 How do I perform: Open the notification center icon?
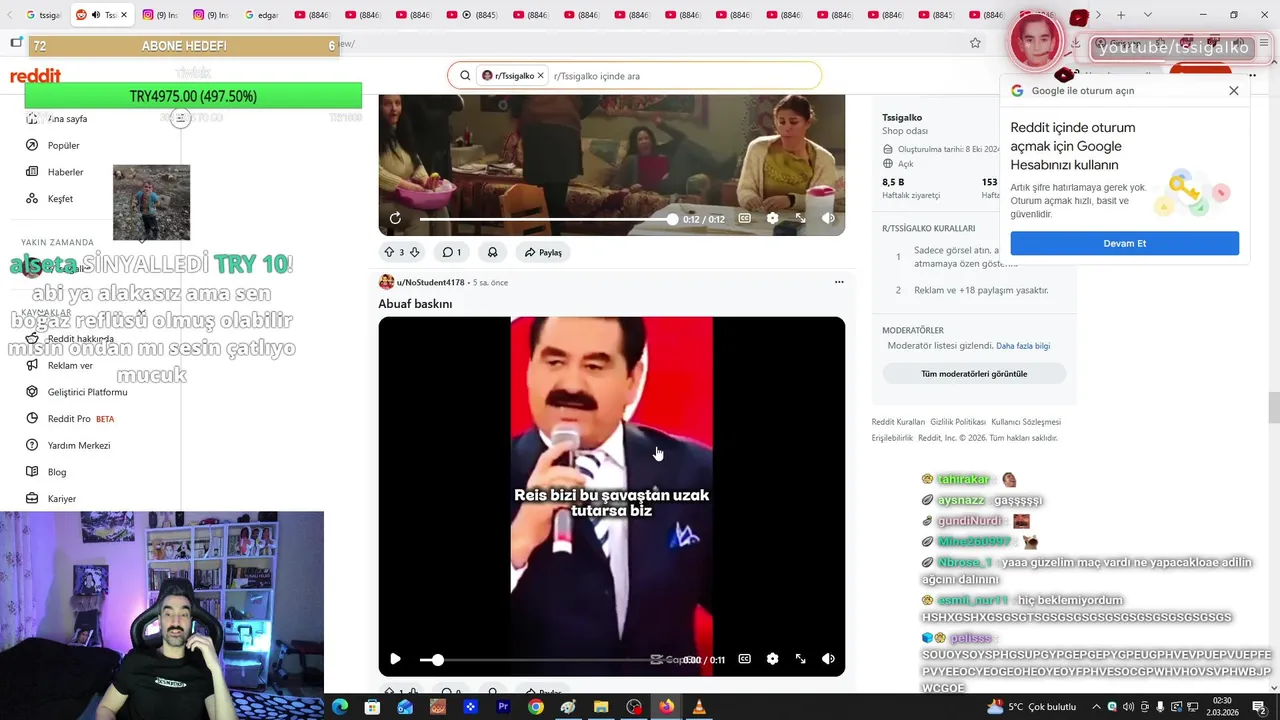(1259, 707)
